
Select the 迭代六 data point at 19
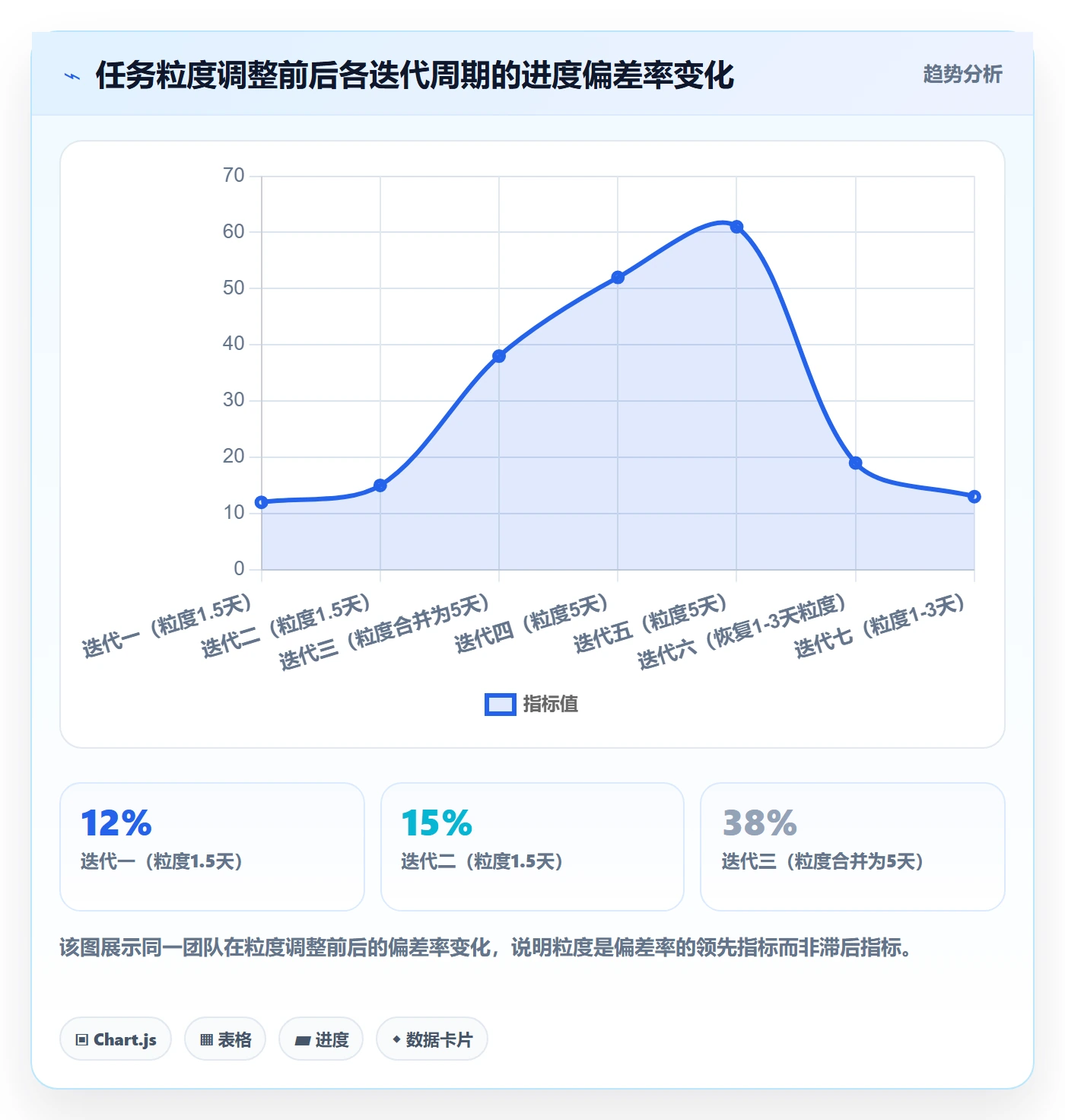tap(855, 463)
